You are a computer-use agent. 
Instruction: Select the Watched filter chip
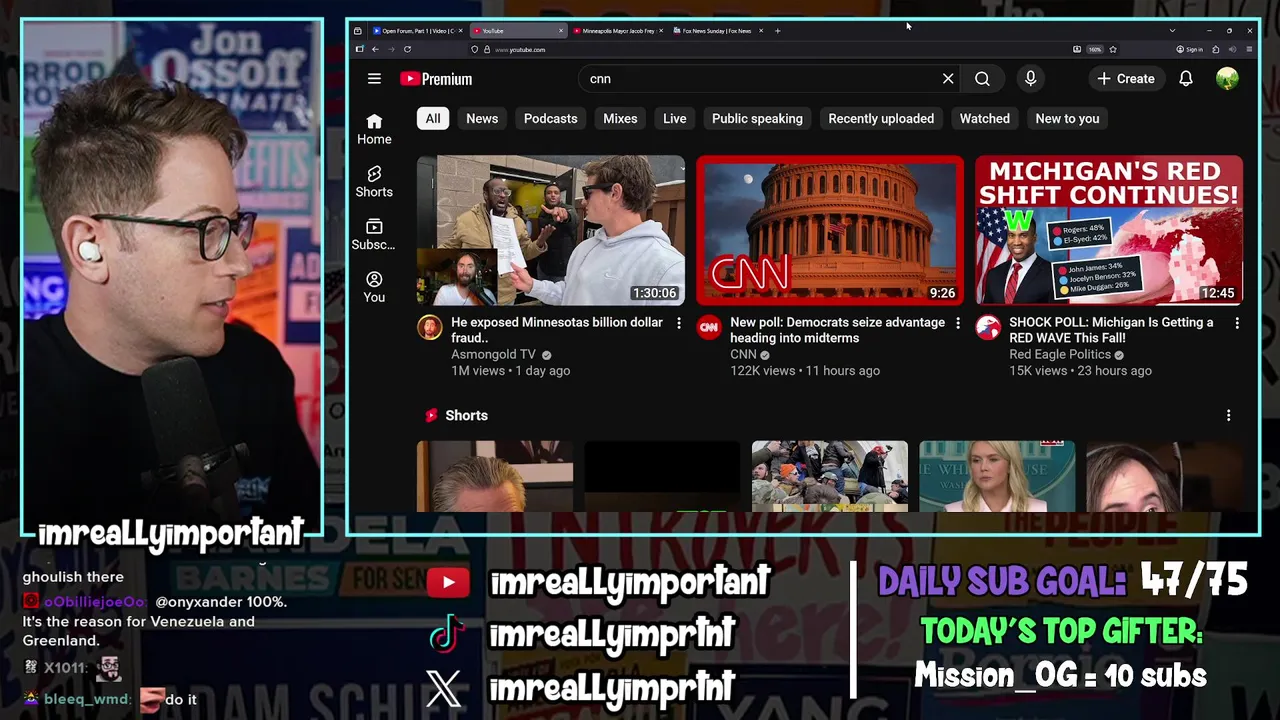coord(985,118)
